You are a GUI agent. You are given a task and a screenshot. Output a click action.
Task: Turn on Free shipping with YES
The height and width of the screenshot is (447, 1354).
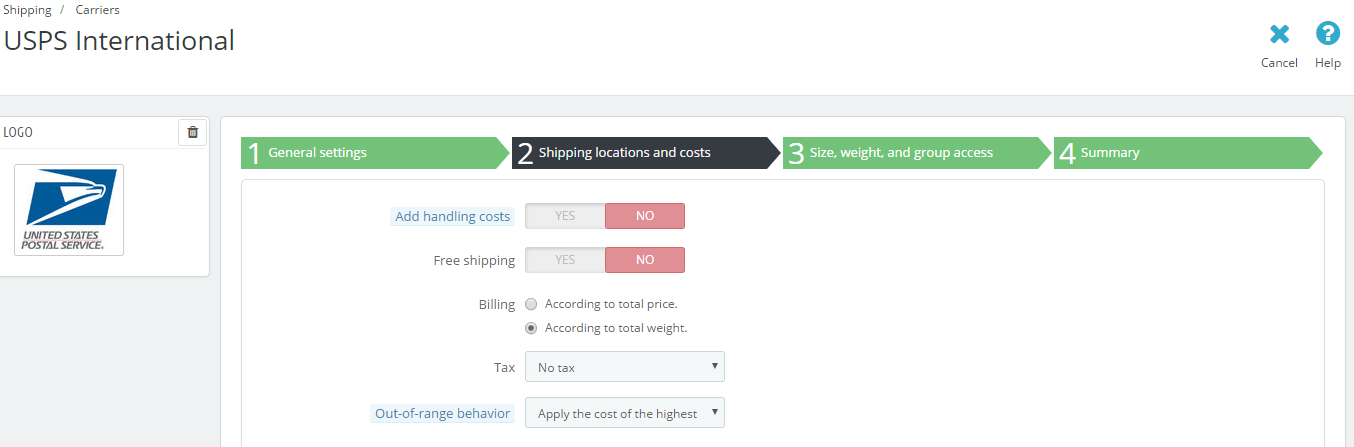(565, 260)
